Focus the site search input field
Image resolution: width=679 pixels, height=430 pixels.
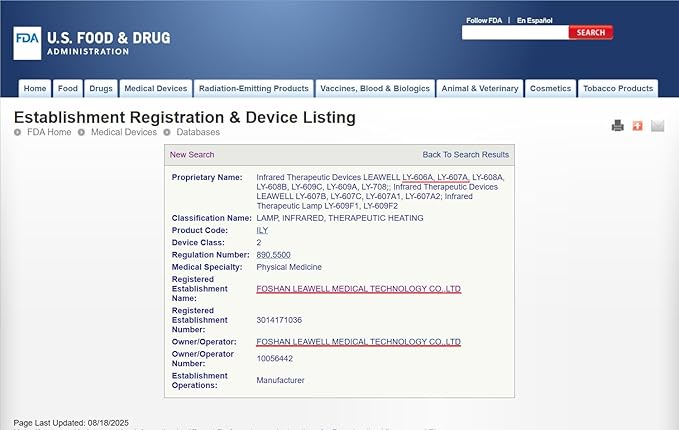pos(515,32)
